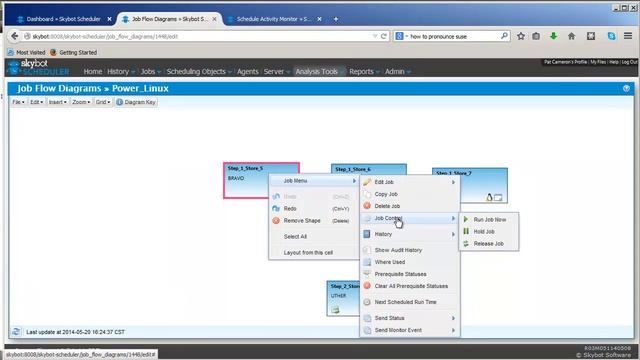Click the refresh icon beside Last update

tap(16, 332)
